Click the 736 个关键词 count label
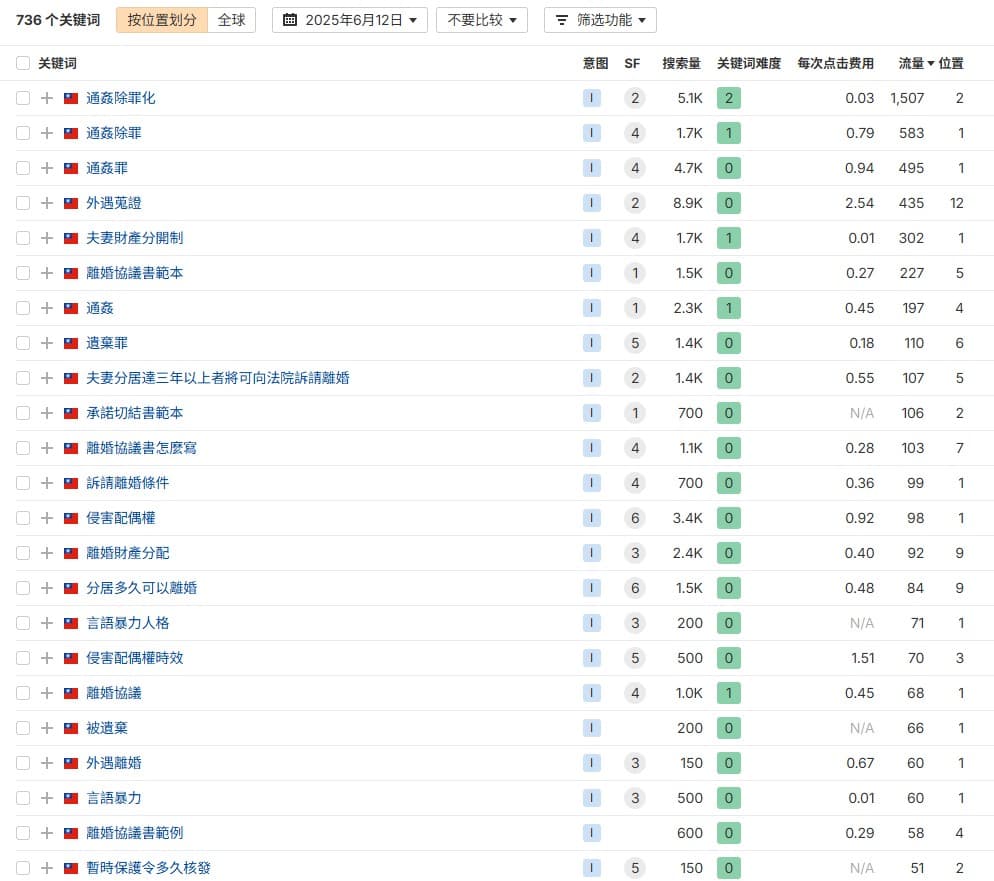The width and height of the screenshot is (994, 881). (x=58, y=20)
